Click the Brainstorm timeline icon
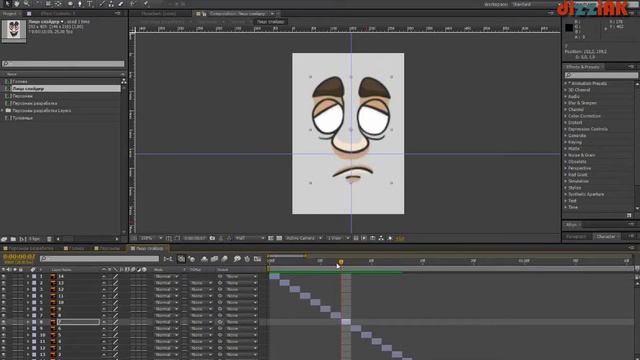The height and width of the screenshot is (360, 640). (x=237, y=259)
